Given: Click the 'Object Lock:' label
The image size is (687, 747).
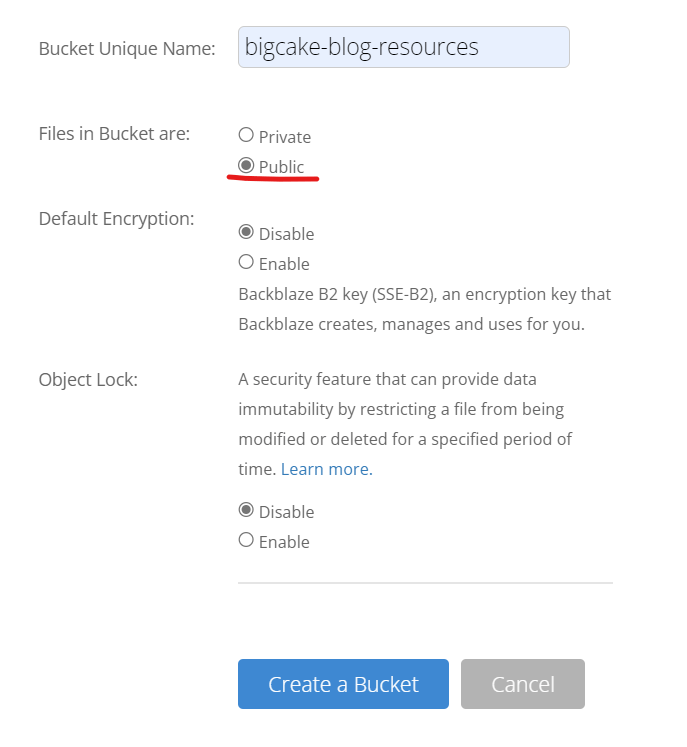Looking at the screenshot, I should click(88, 380).
